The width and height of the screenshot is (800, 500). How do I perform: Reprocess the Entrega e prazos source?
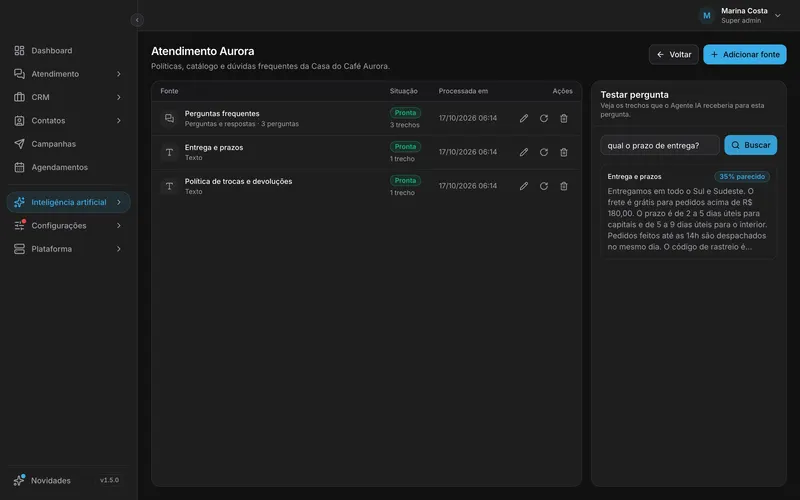click(544, 152)
